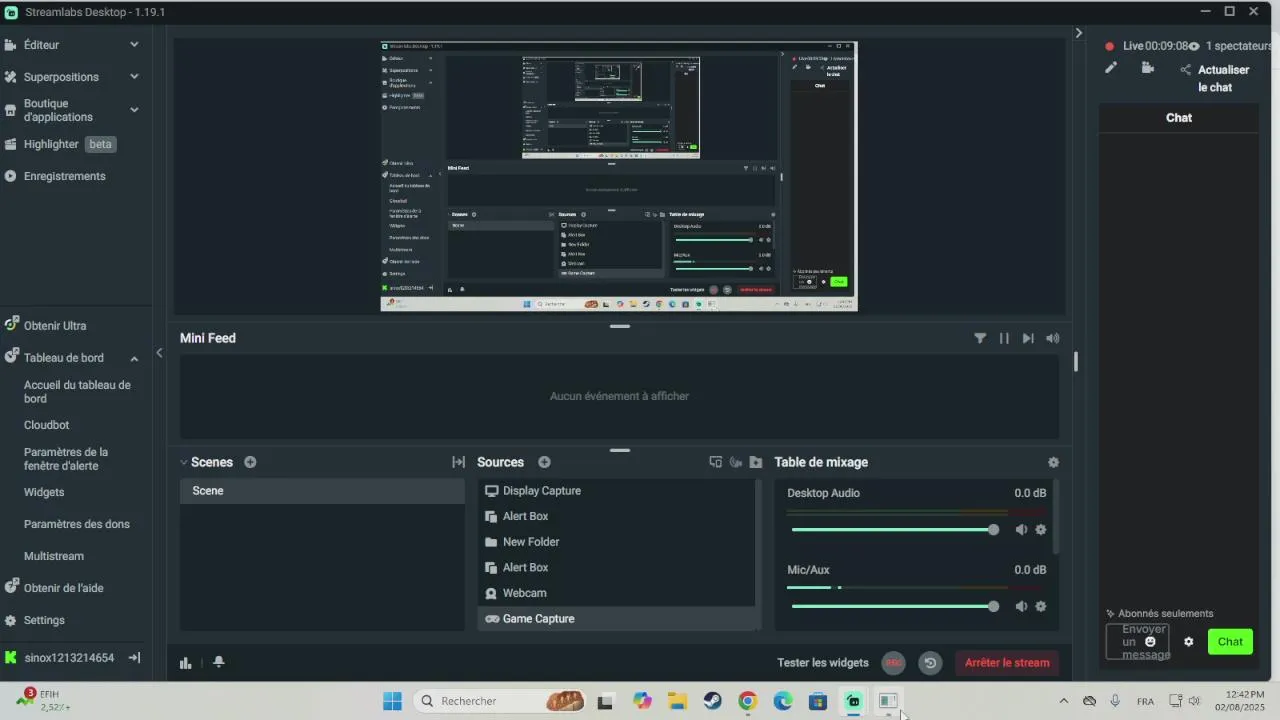Image resolution: width=1280 pixels, height=720 pixels.
Task: Expand the Éditeur menu chevron
Action: click(134, 45)
